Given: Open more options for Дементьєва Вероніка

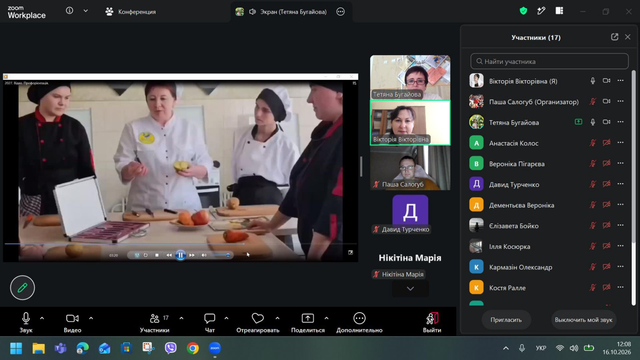Looking at the screenshot, I should (x=620, y=204).
